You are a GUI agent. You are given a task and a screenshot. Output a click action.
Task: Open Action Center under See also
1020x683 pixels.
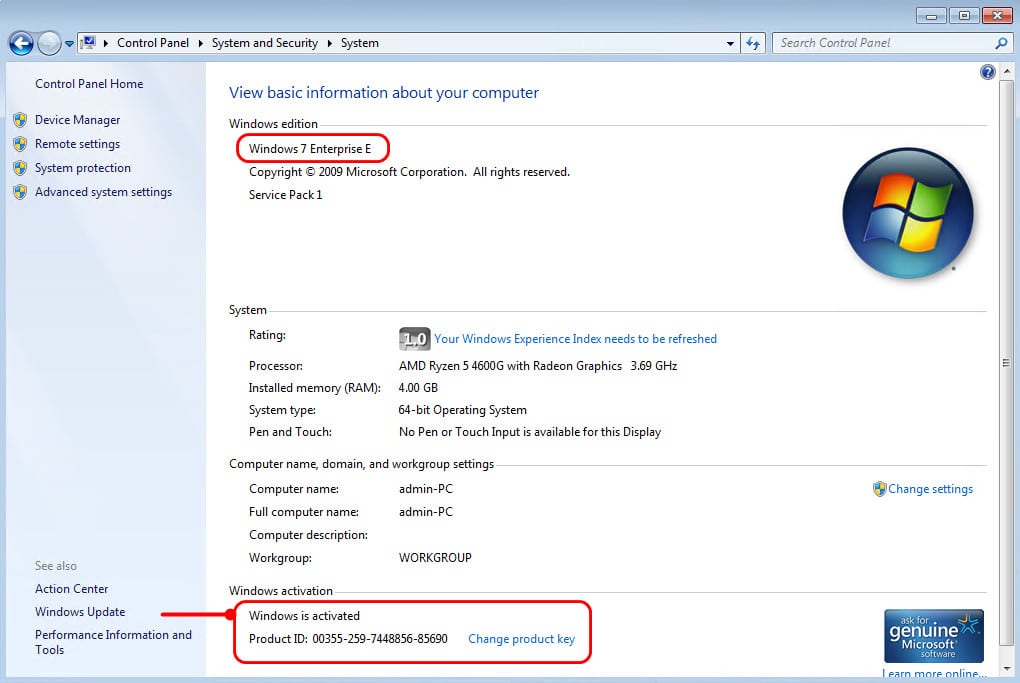click(72, 589)
